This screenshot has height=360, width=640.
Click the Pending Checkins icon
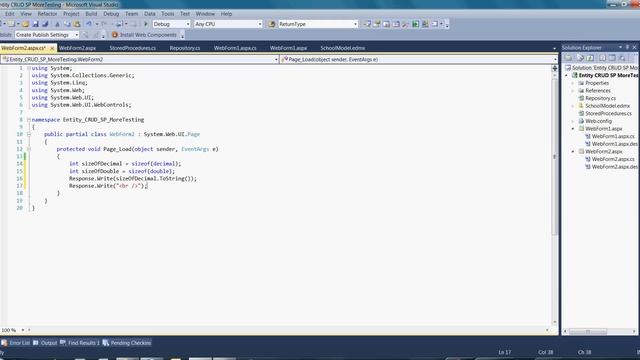tap(106, 343)
